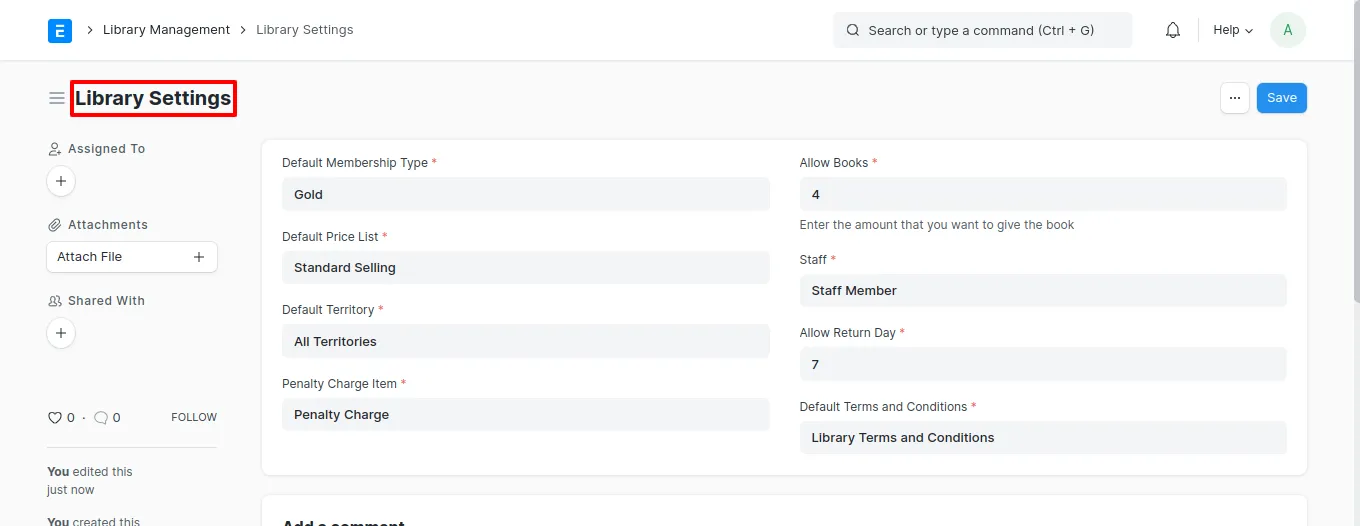Screen dimensions: 1360x526
Task: Open the Default Price List link field
Action: [x=526, y=268]
